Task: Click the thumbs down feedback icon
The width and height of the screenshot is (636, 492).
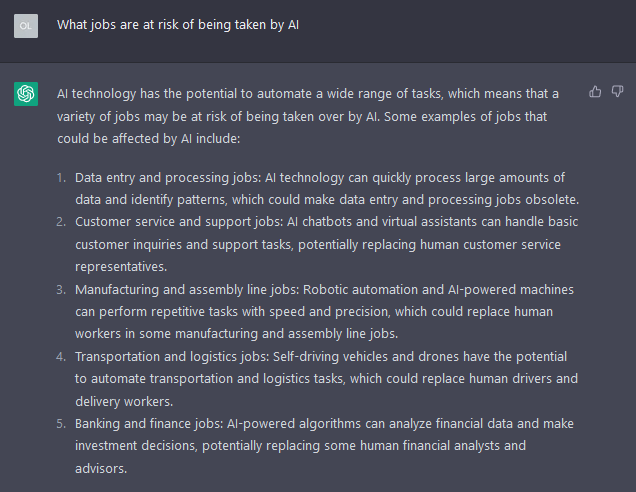Action: [x=617, y=92]
